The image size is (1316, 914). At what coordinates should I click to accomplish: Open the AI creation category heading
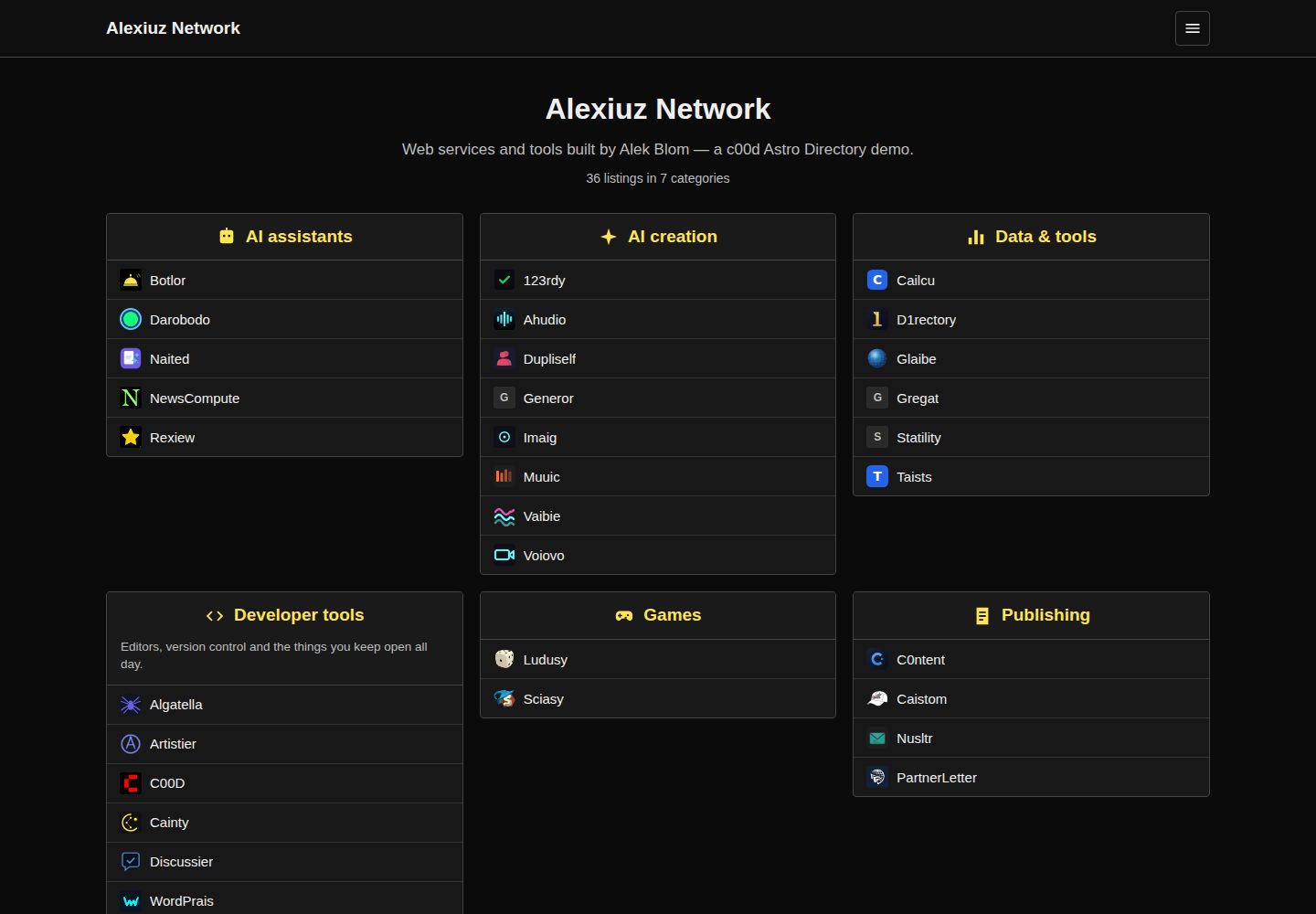click(x=658, y=237)
